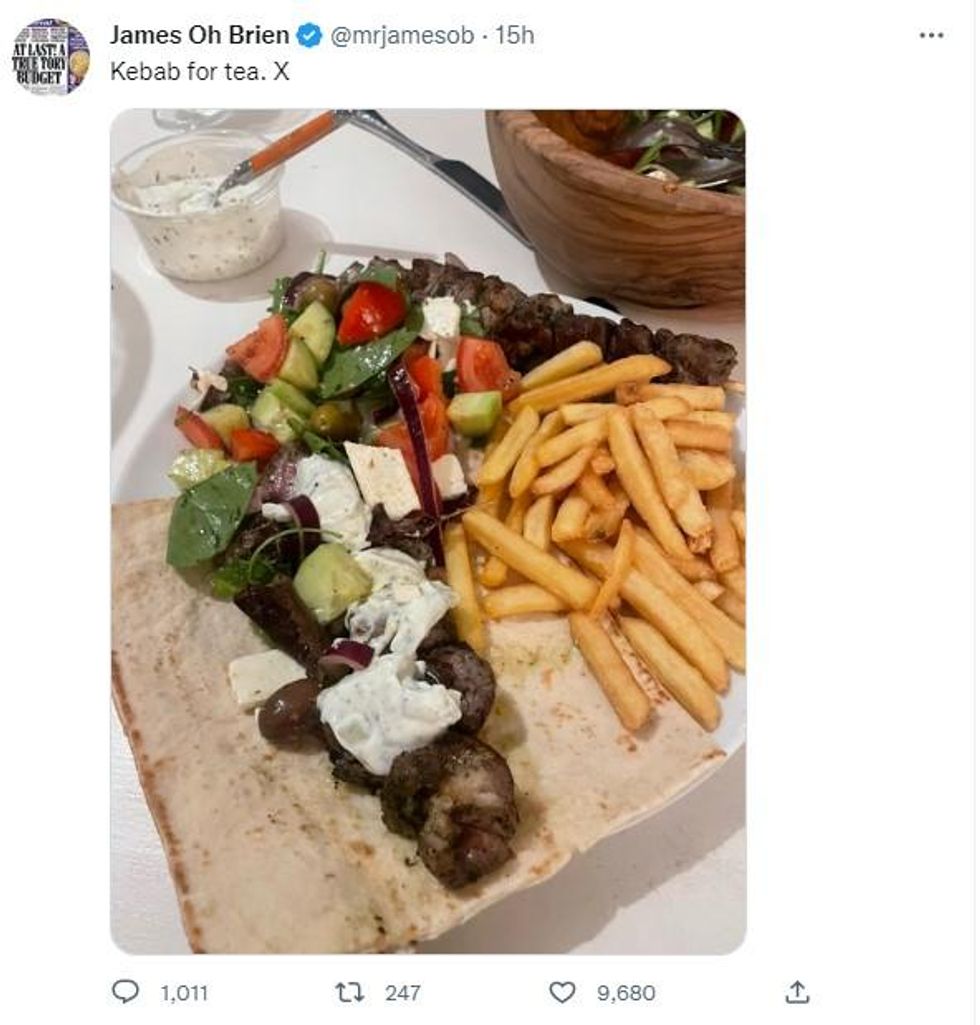Screen dimensions: 980x1025
Task: Click the 15h timestamp link
Action: tap(515, 36)
